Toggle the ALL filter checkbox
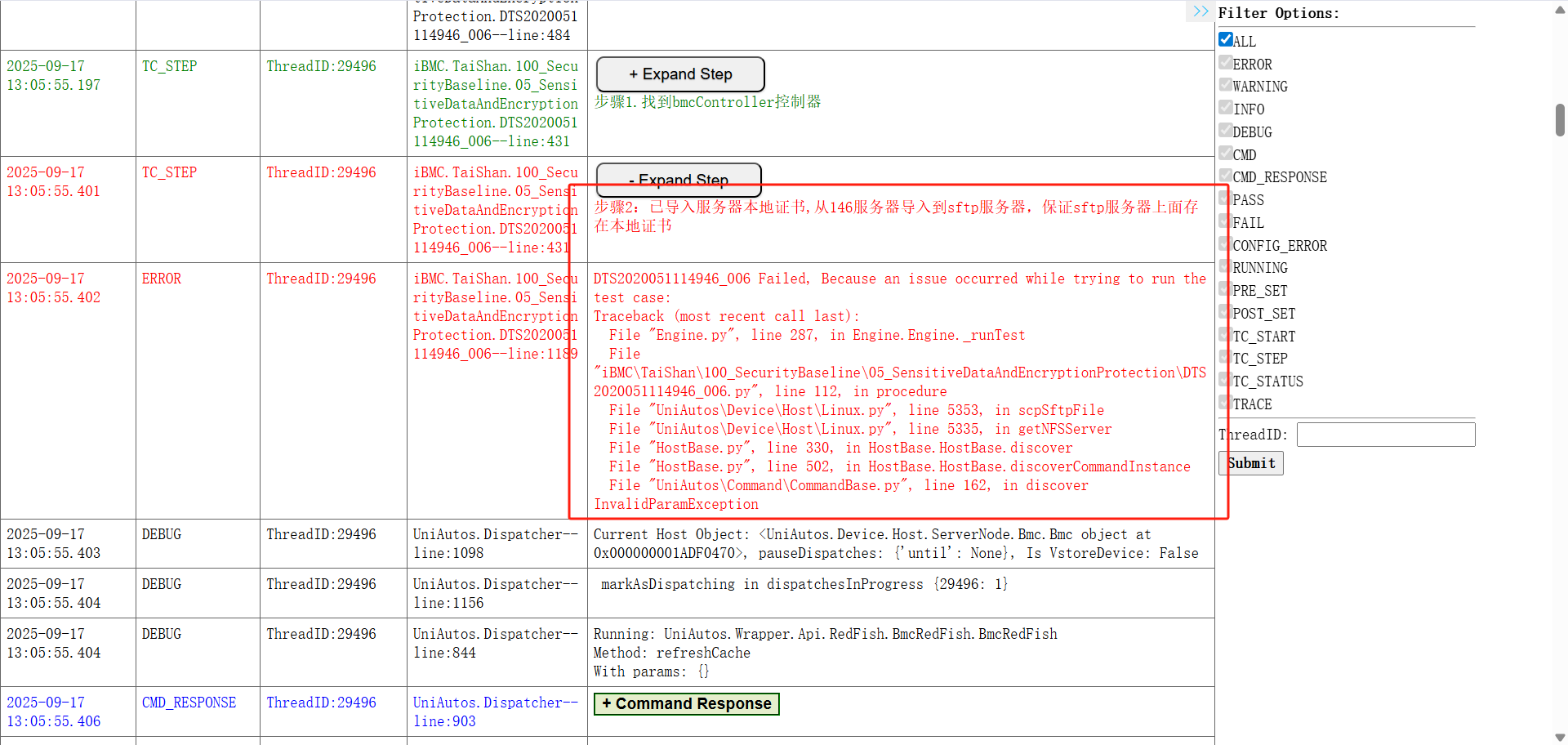This screenshot has width=1568, height=745. pos(1225,39)
